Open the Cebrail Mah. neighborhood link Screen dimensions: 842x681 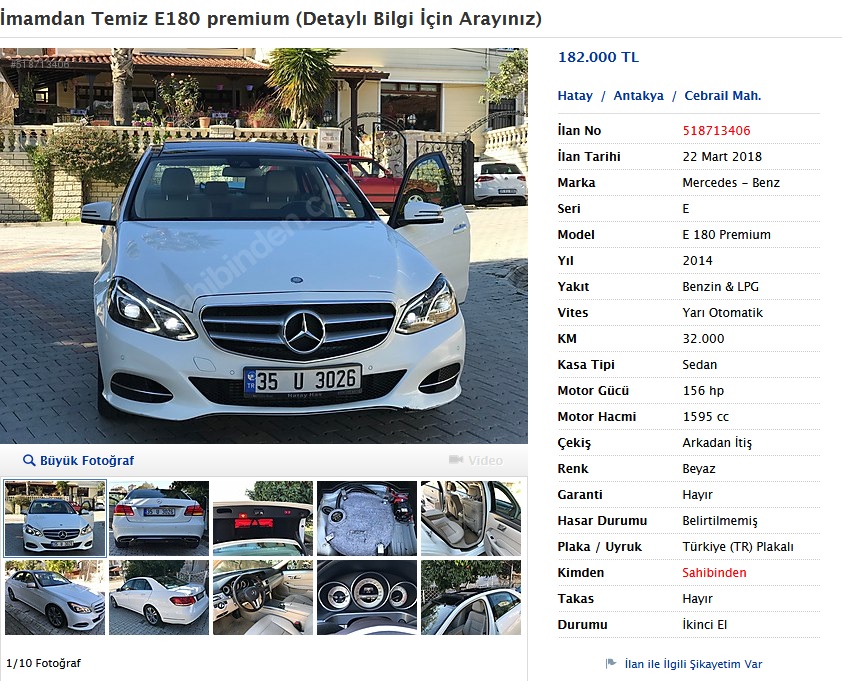[x=722, y=96]
